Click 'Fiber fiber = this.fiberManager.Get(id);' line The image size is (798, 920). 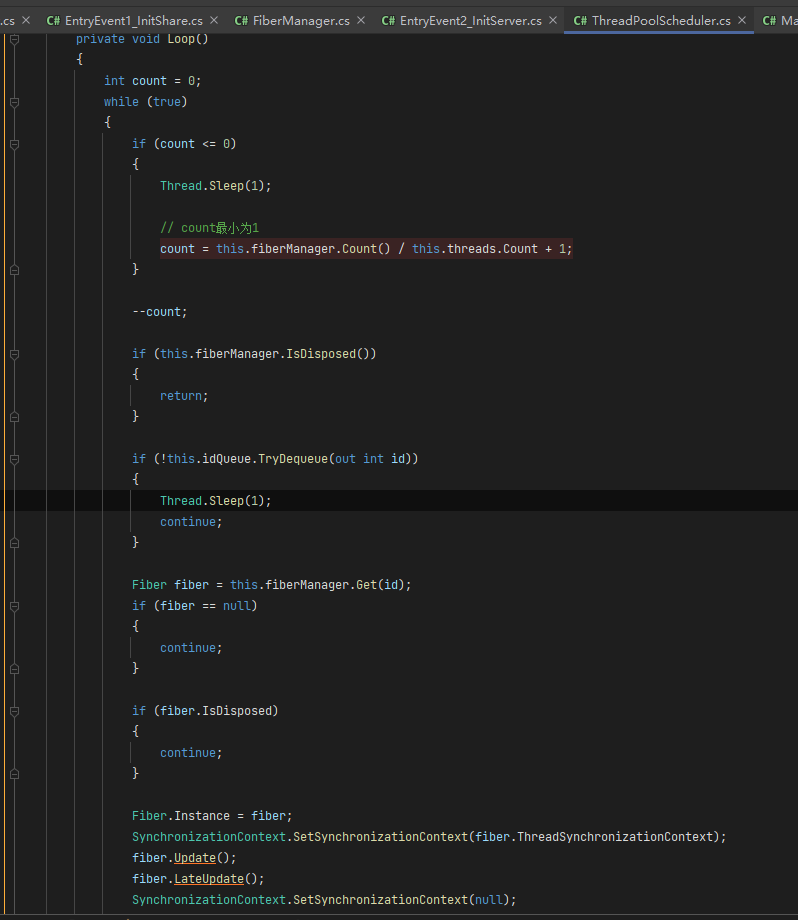(x=272, y=585)
